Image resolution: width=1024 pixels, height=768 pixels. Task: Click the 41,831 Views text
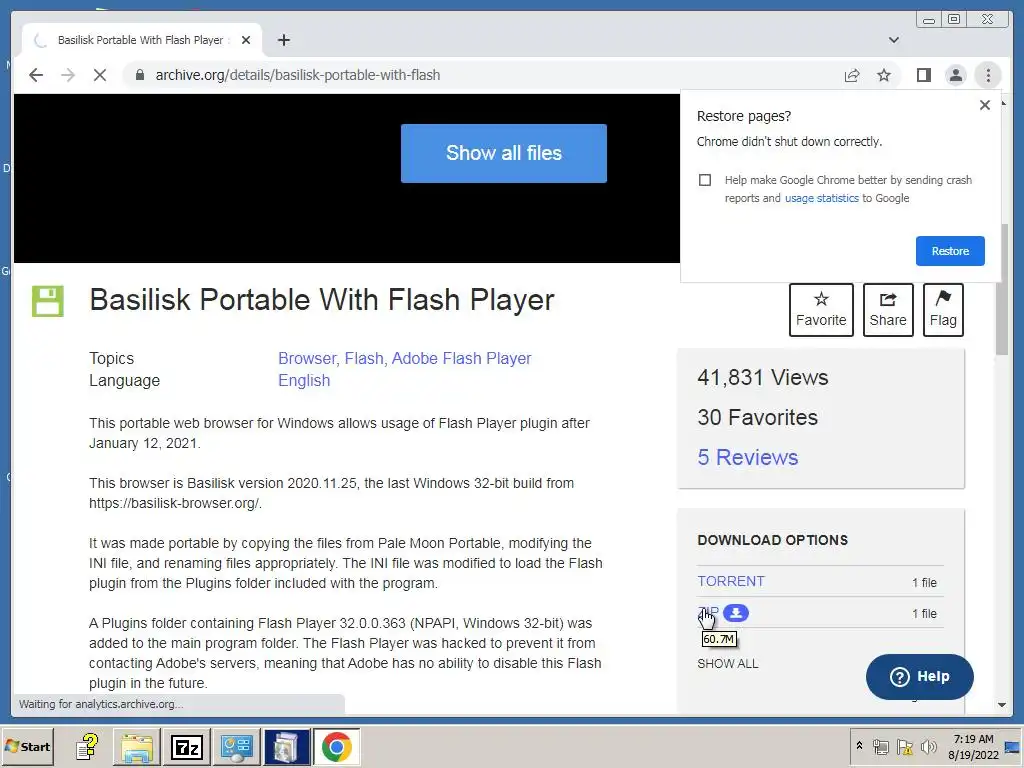tap(763, 377)
